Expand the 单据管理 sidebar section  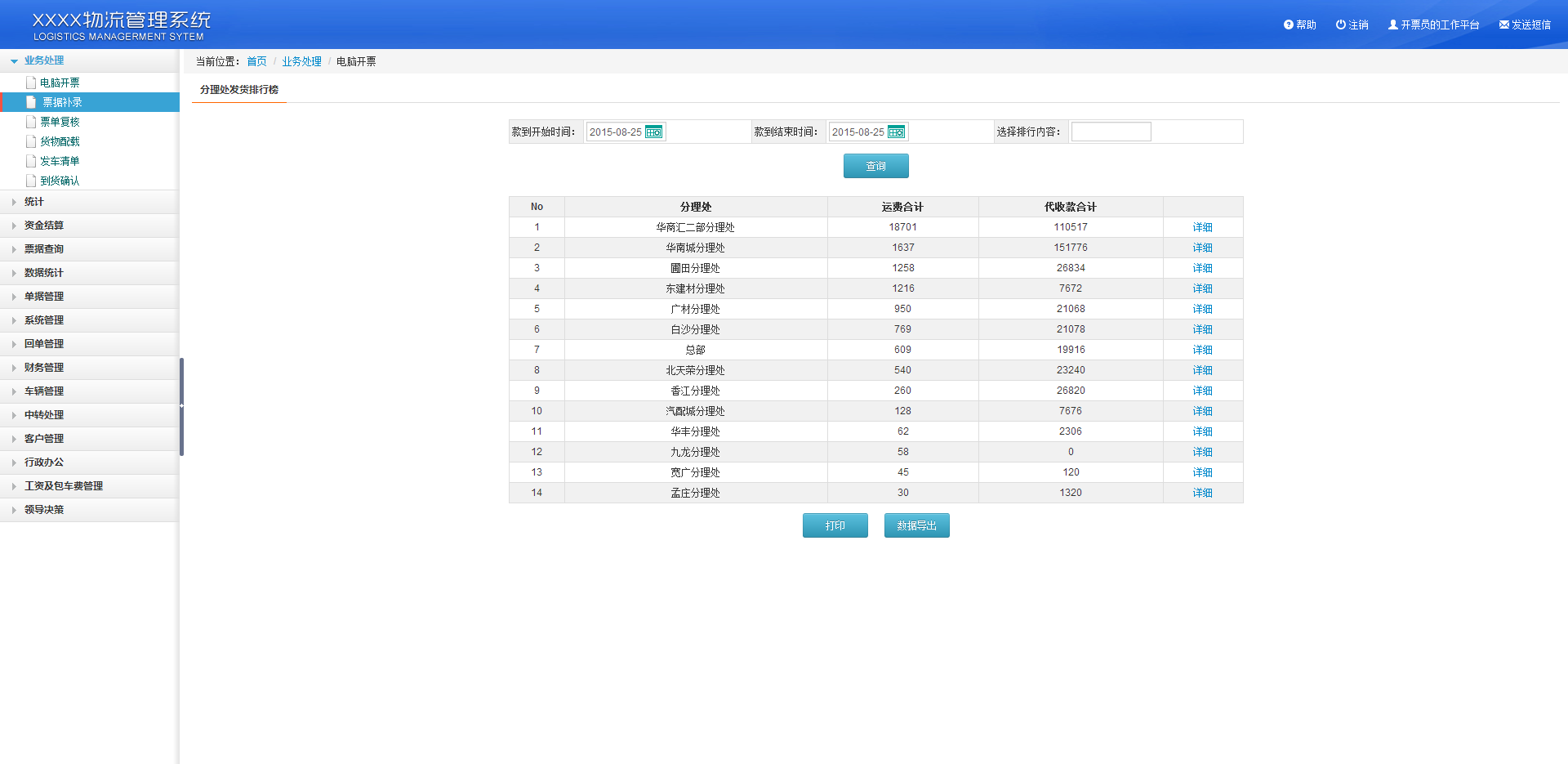pos(89,297)
